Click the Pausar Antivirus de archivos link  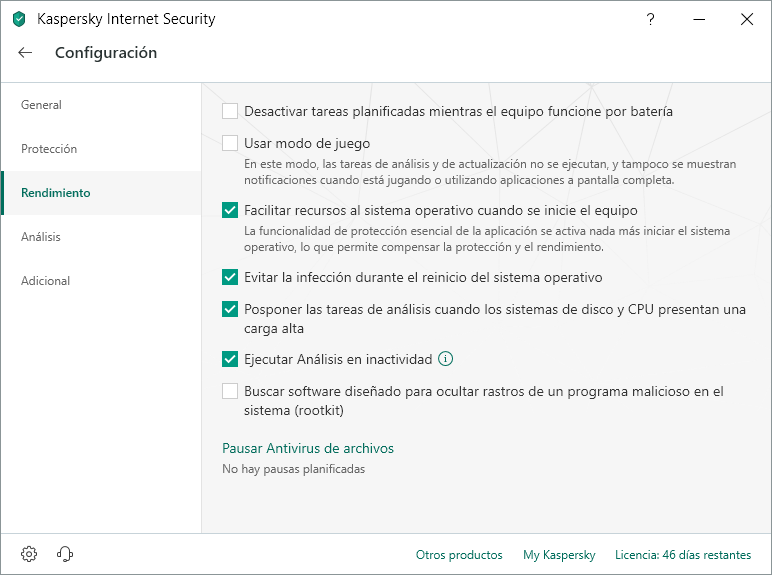pos(308,448)
